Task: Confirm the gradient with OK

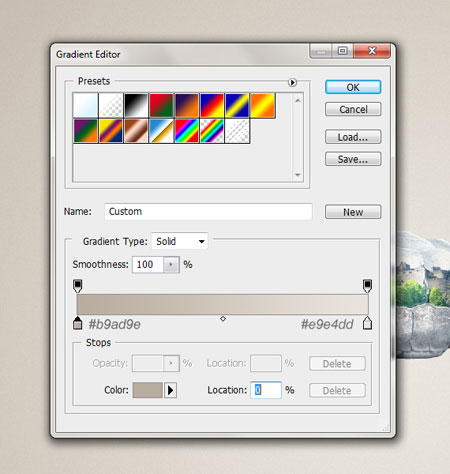Action: coord(353,87)
